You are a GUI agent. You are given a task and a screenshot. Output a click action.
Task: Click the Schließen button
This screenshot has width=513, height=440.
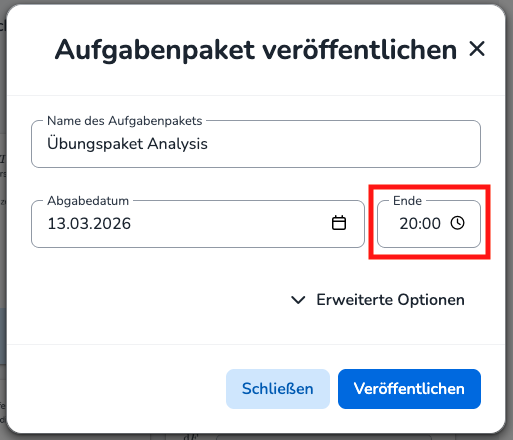[278, 389]
